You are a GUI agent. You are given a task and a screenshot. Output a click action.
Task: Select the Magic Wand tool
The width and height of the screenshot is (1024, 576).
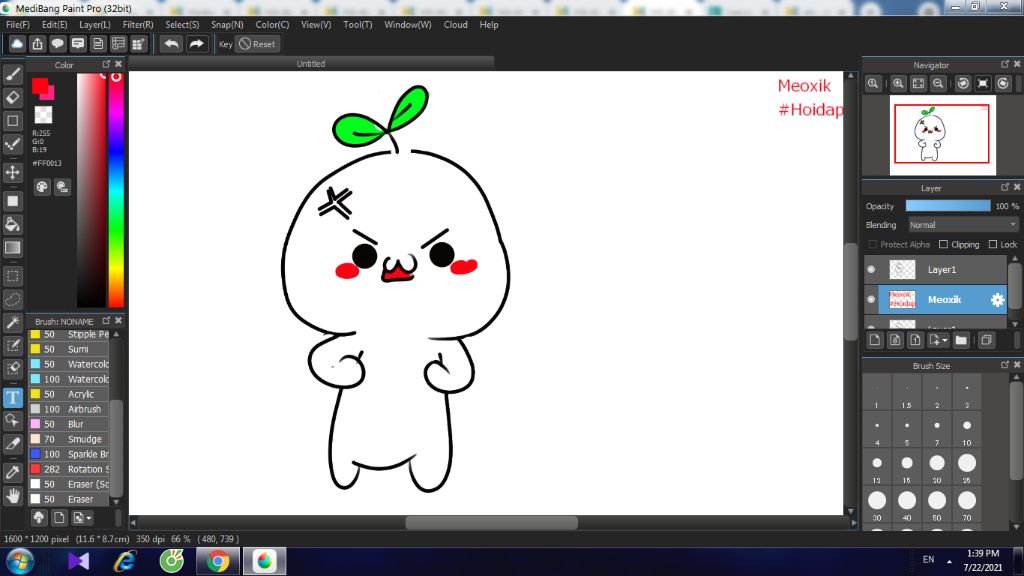click(x=12, y=323)
